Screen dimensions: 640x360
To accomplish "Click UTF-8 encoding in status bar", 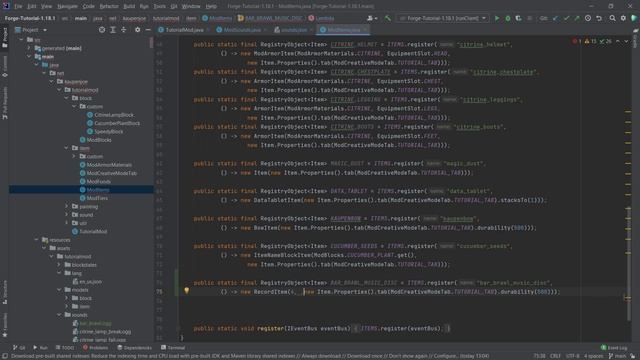I will tap(573, 356).
